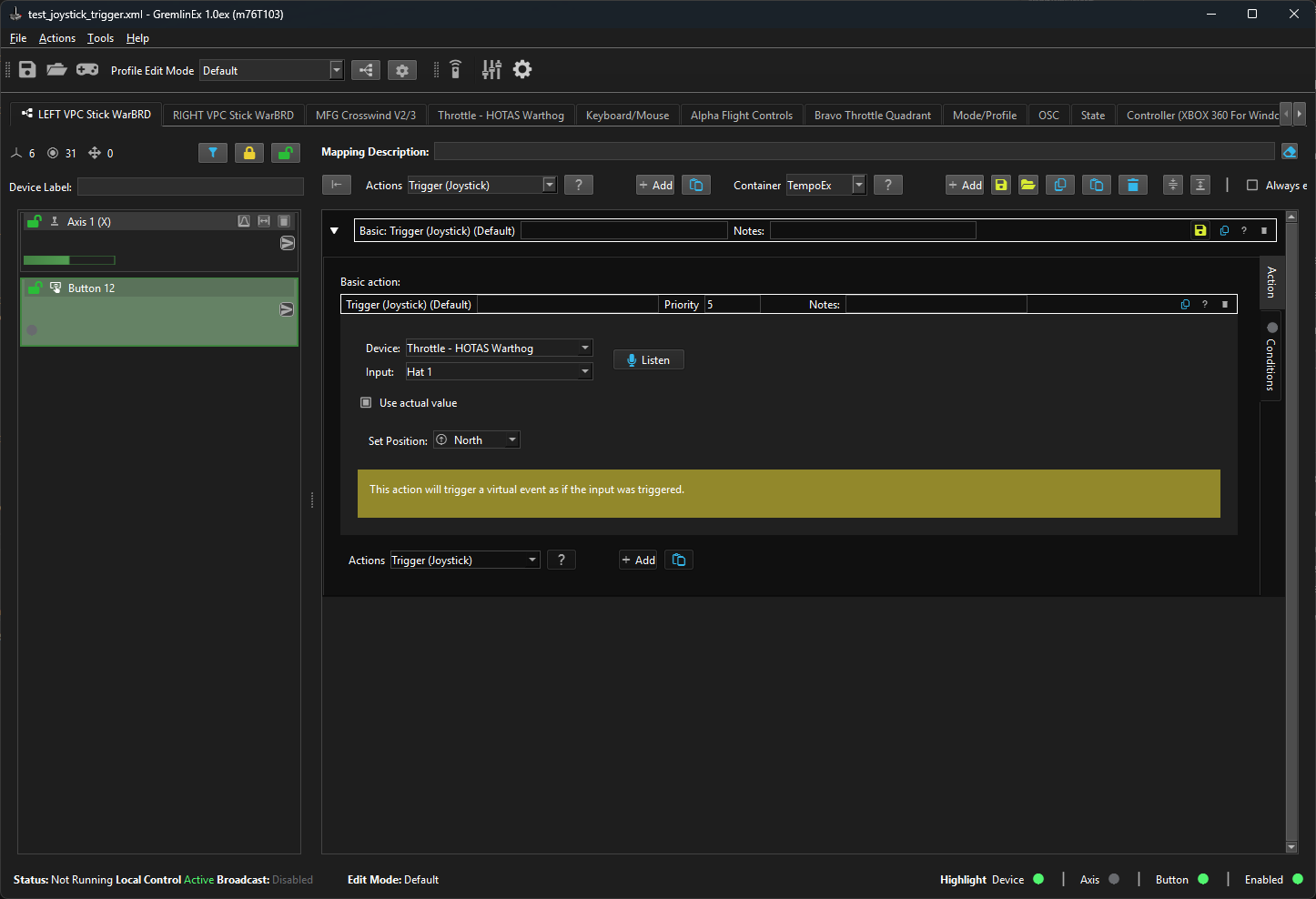Click the gamepad device icon in the toolbar
Image resolution: width=1316 pixels, height=899 pixels.
click(x=87, y=70)
